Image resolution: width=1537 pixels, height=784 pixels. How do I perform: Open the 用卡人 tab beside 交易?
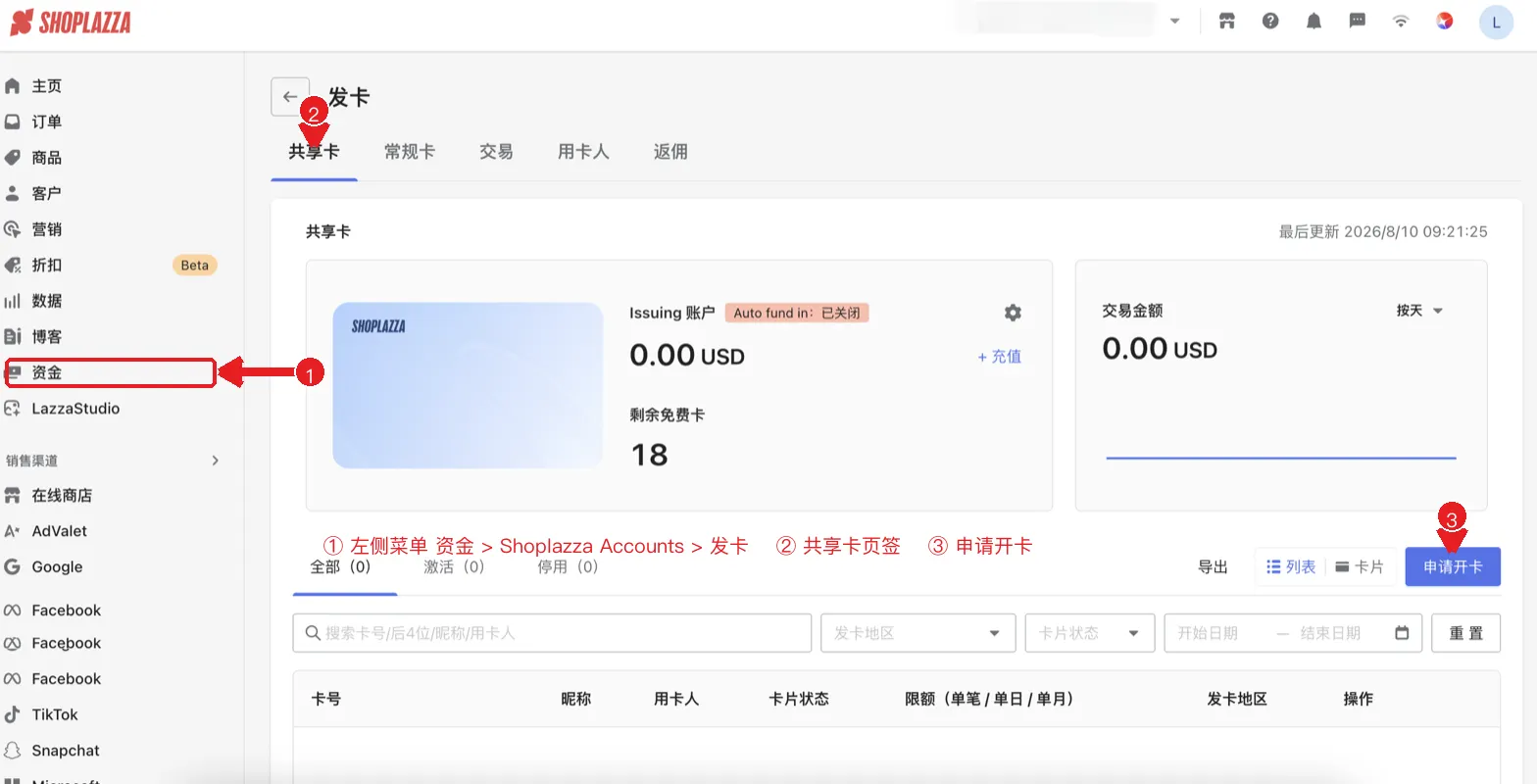coord(583,152)
